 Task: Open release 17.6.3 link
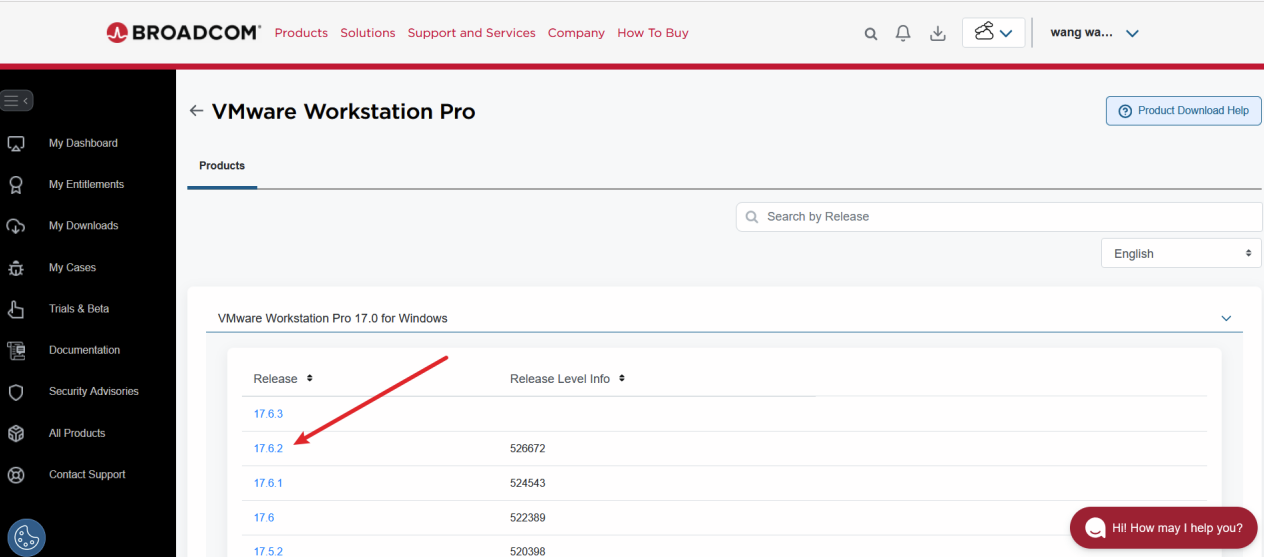(268, 414)
